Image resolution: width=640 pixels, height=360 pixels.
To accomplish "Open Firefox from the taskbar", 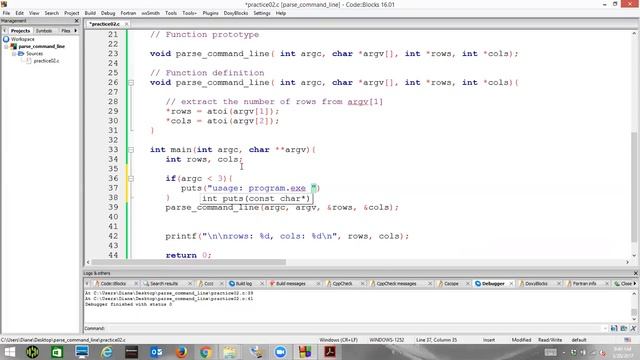I will 181,352.
